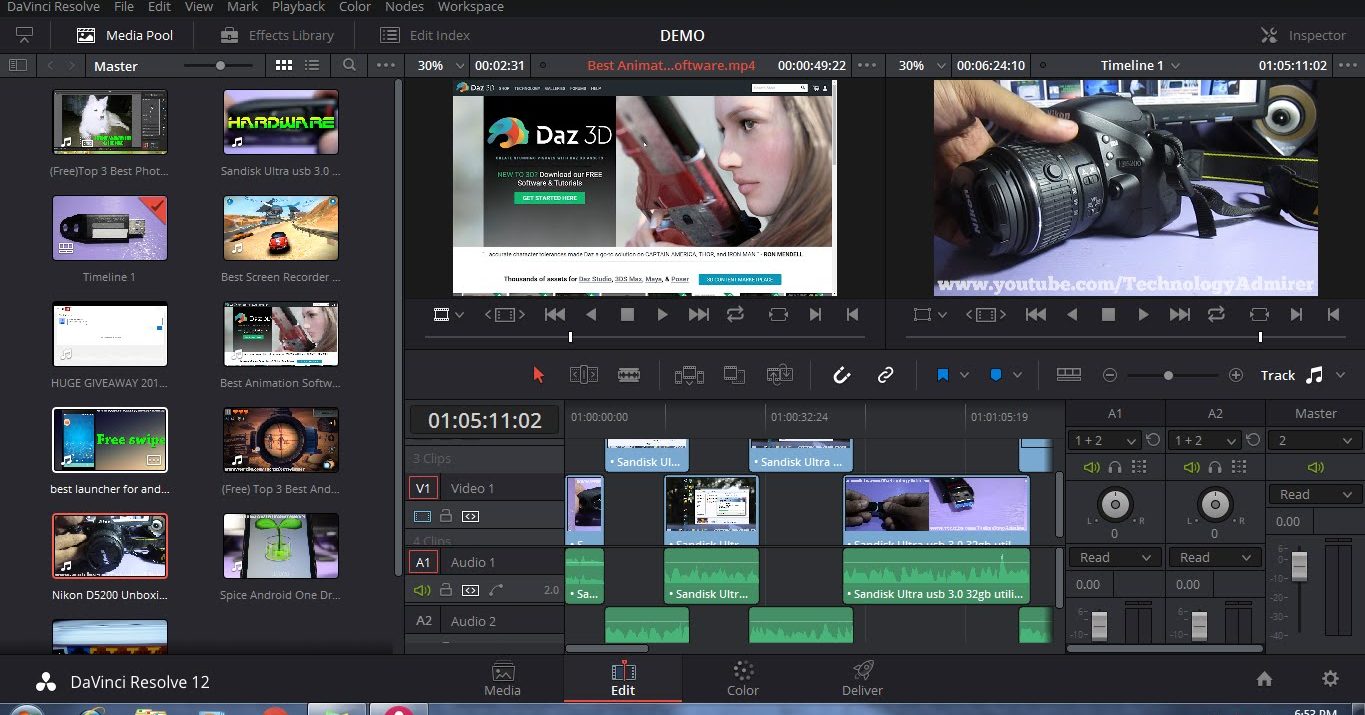Toggle the linked selection chain icon
Screen dimensions: 1365x715
(x=885, y=375)
